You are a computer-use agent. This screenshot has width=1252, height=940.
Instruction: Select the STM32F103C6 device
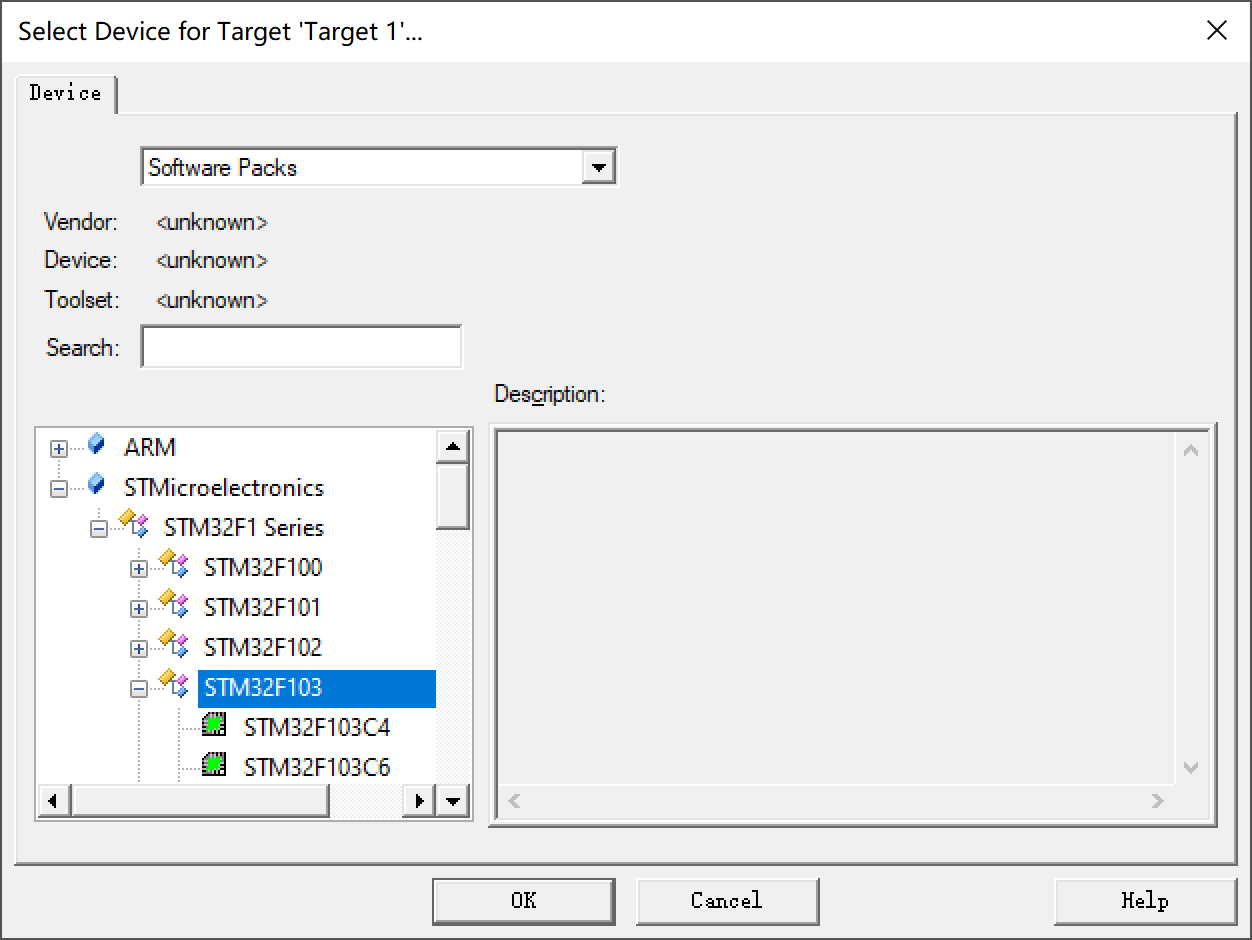317,767
